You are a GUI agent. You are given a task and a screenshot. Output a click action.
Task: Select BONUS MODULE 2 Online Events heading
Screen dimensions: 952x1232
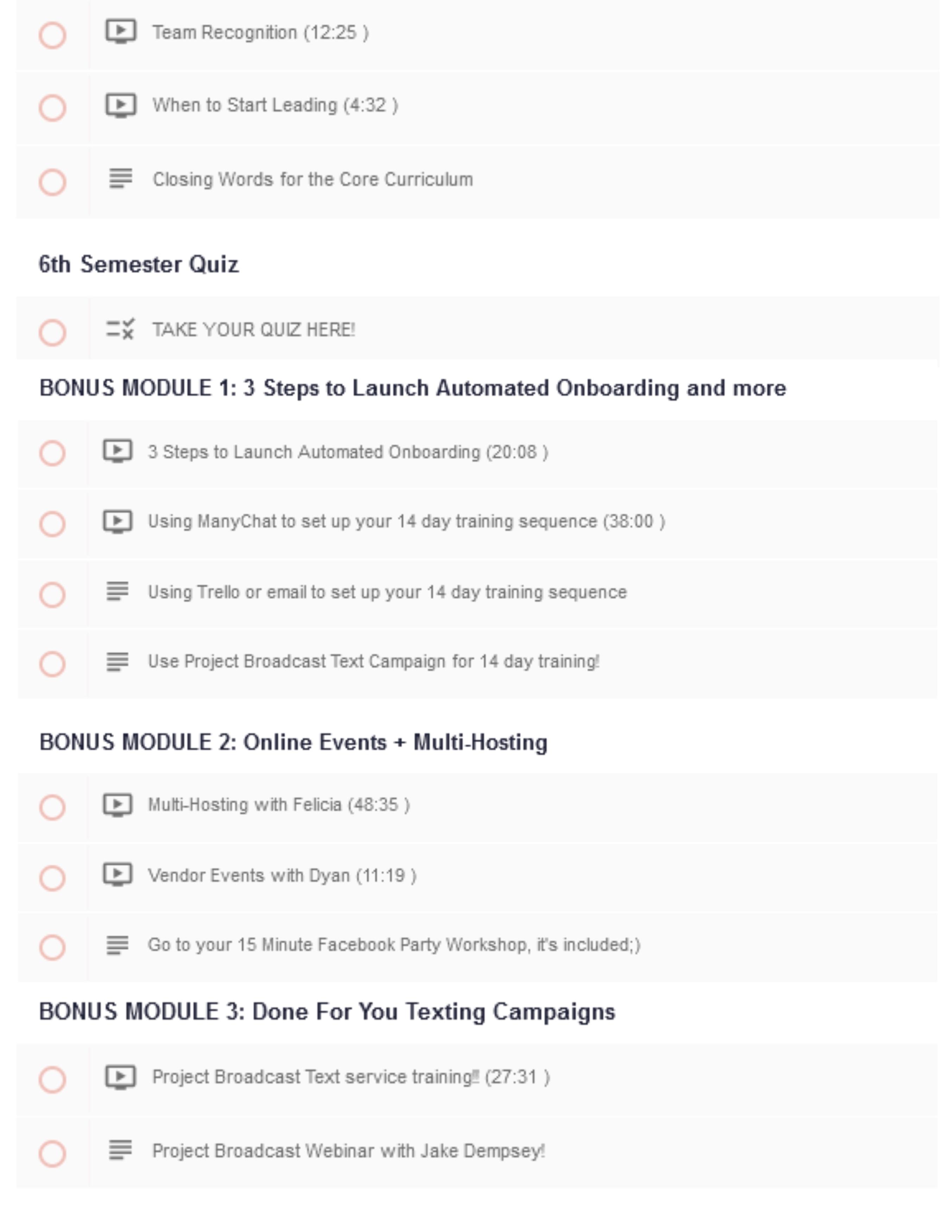pyautogui.click(x=293, y=742)
